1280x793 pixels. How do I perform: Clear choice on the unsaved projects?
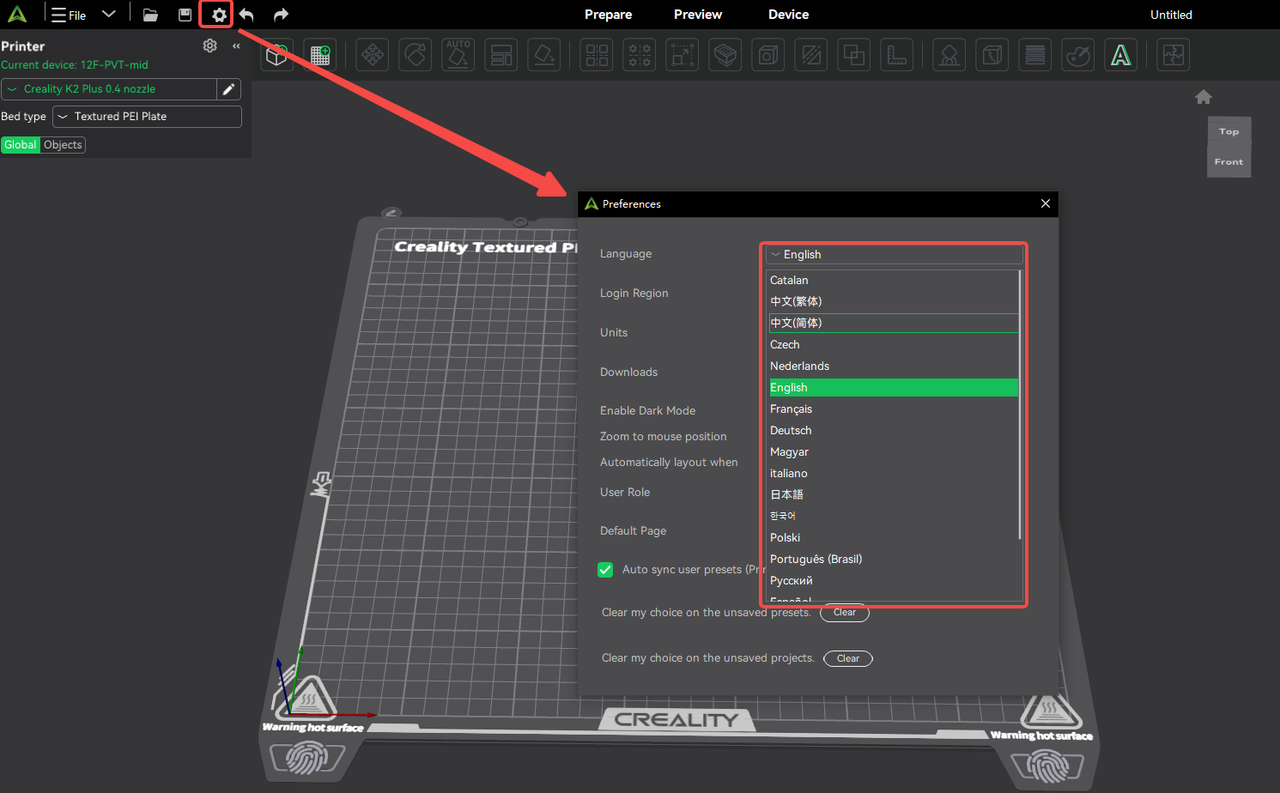click(848, 659)
